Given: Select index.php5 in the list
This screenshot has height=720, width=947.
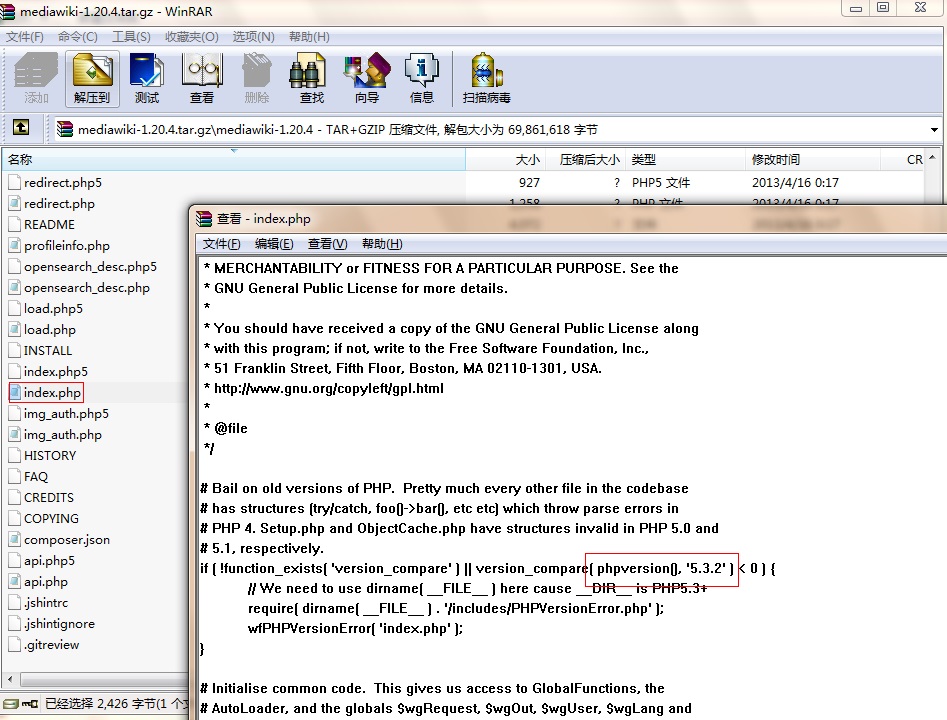Looking at the screenshot, I should coord(56,371).
